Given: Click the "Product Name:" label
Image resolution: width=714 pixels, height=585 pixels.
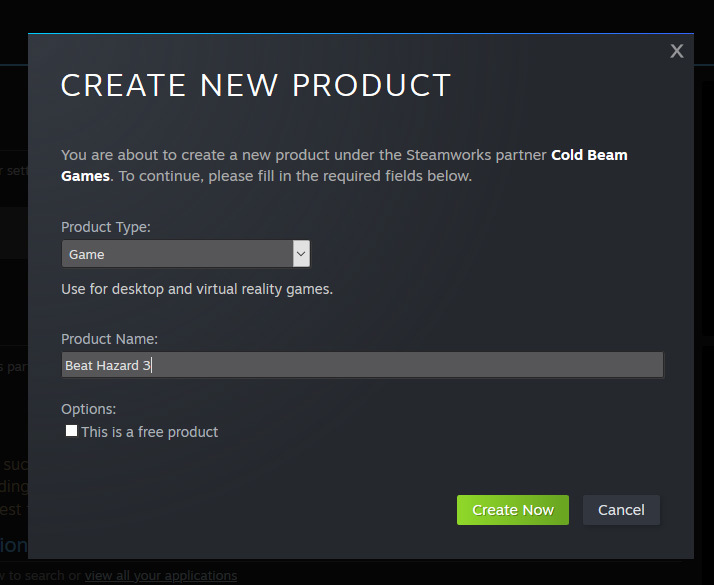Looking at the screenshot, I should tap(110, 339).
